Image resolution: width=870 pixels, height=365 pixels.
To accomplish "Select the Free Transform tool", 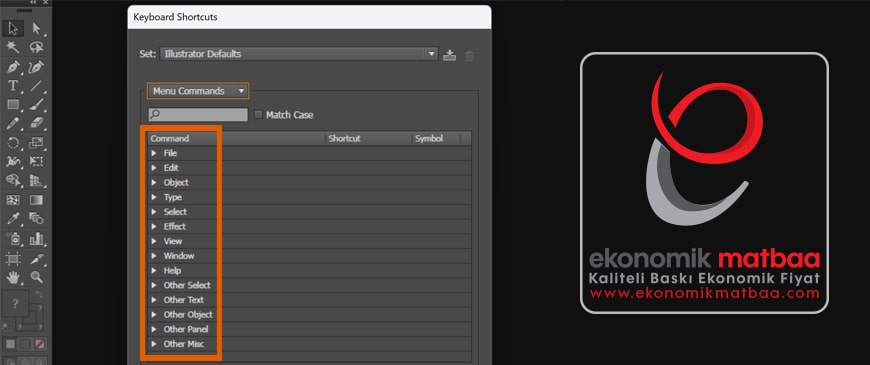I will click(x=37, y=161).
